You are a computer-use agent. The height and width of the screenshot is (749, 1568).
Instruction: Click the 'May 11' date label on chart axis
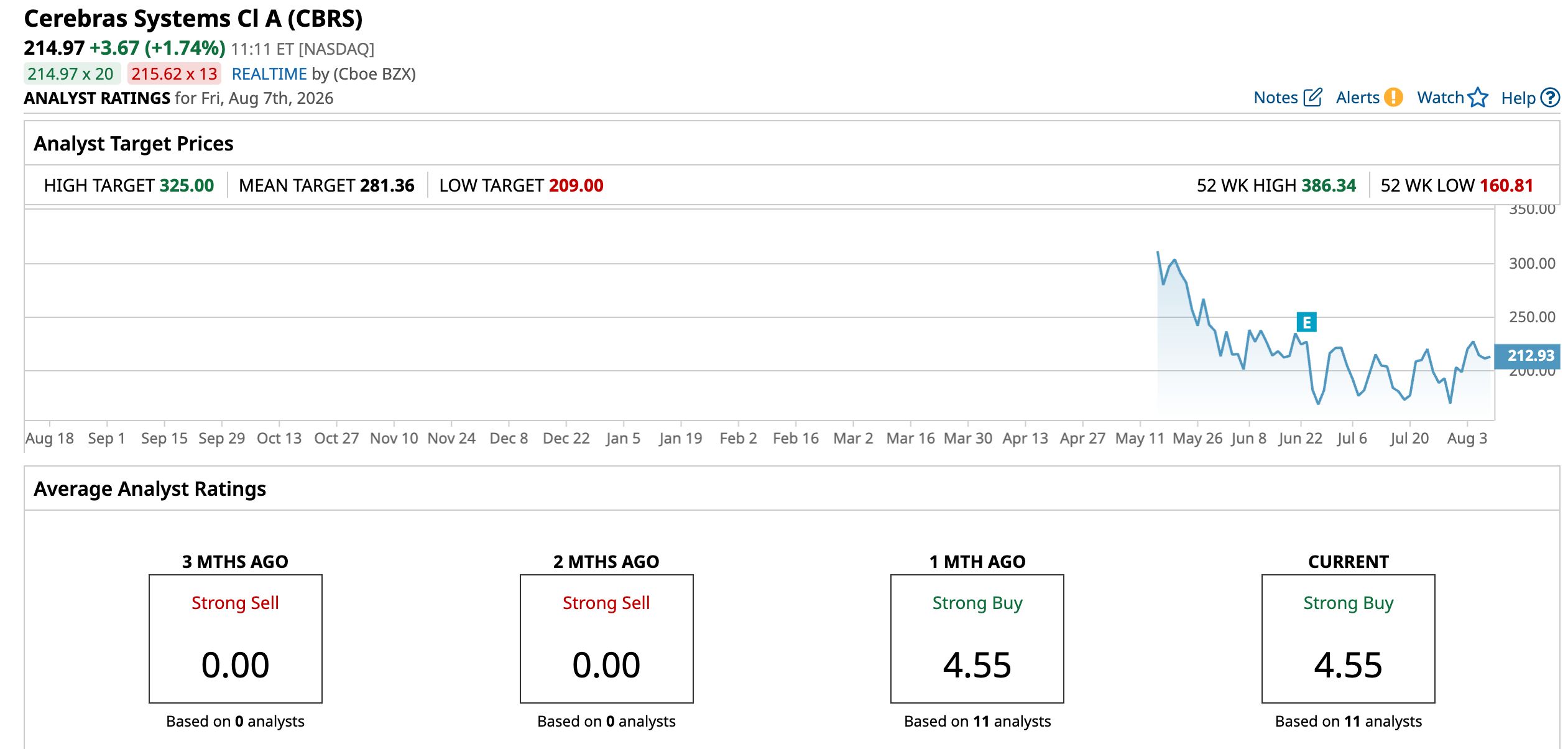click(x=1140, y=439)
